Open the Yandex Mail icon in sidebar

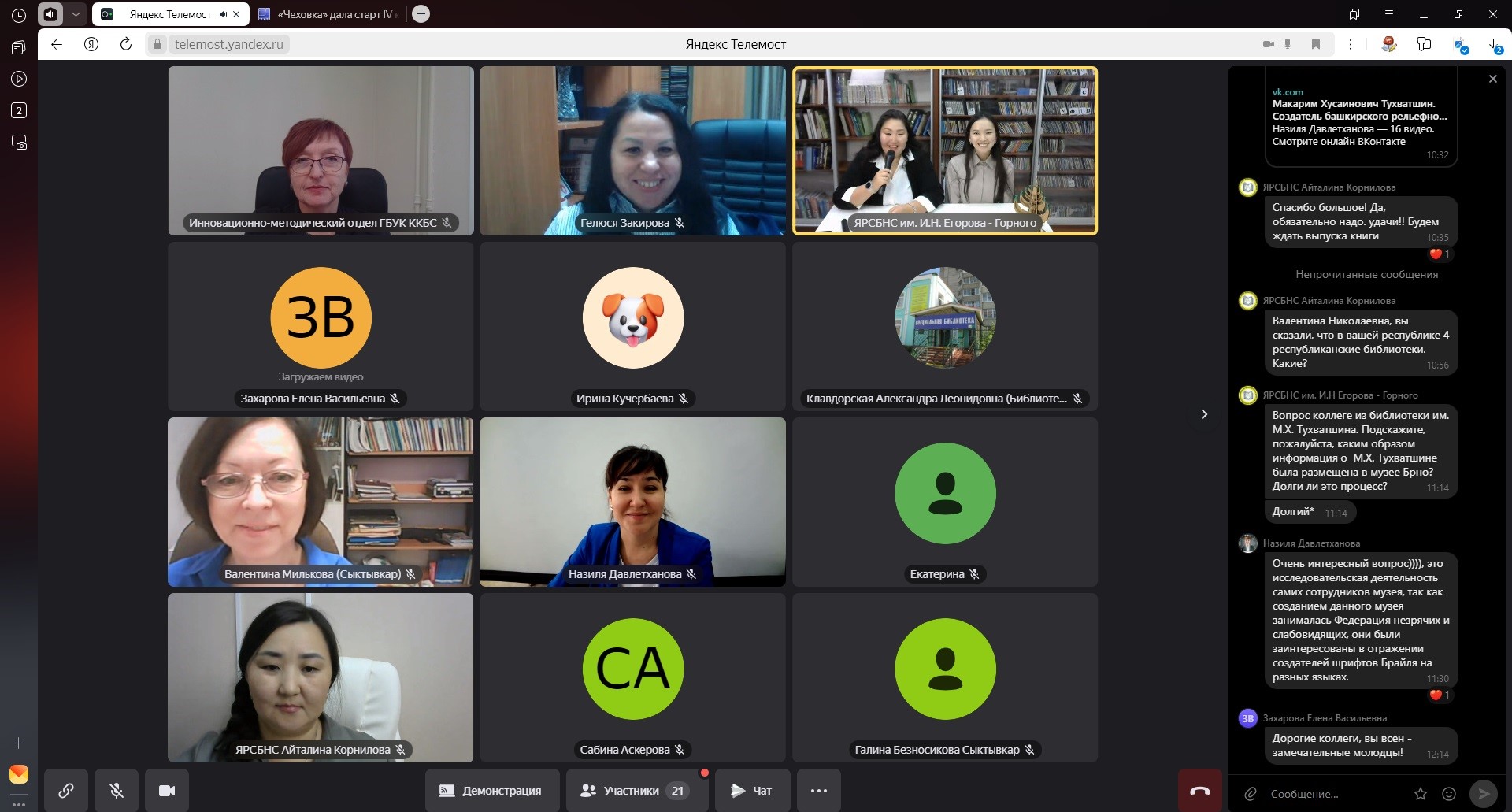pyautogui.click(x=19, y=773)
